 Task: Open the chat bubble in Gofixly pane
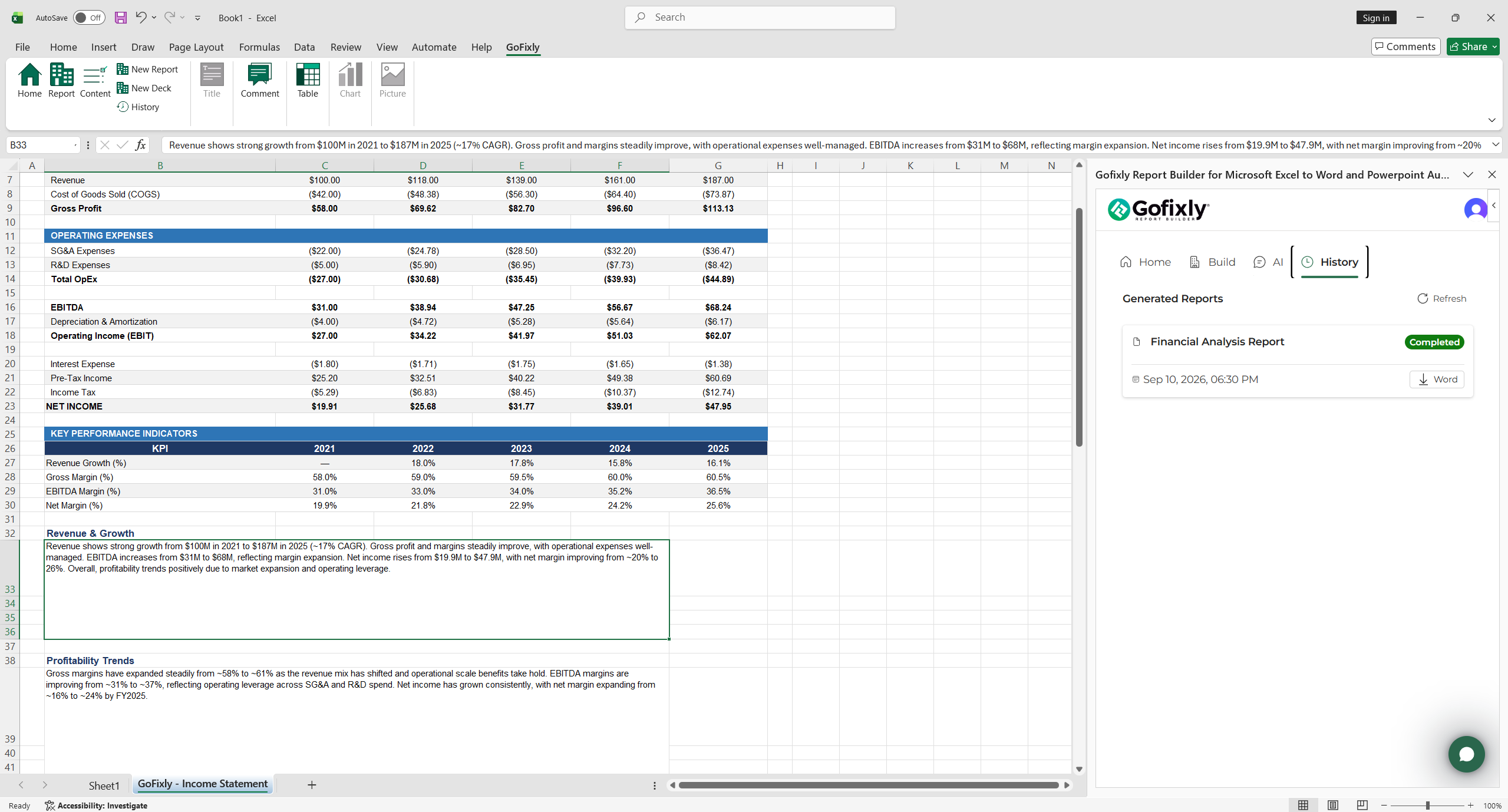point(1466,754)
